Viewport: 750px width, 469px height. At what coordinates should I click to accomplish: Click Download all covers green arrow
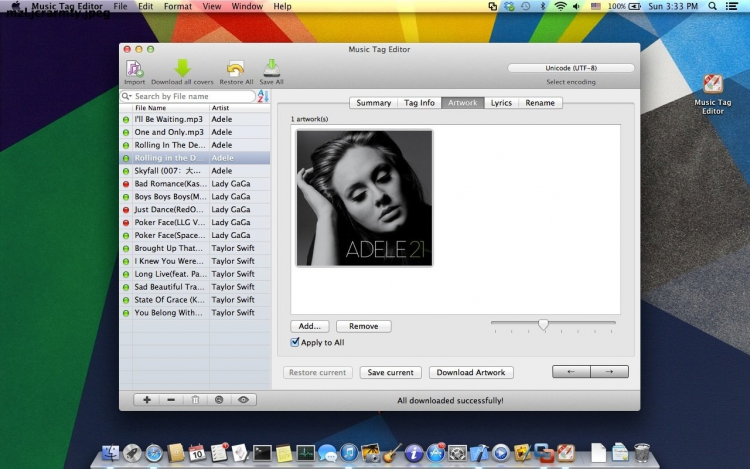182,68
